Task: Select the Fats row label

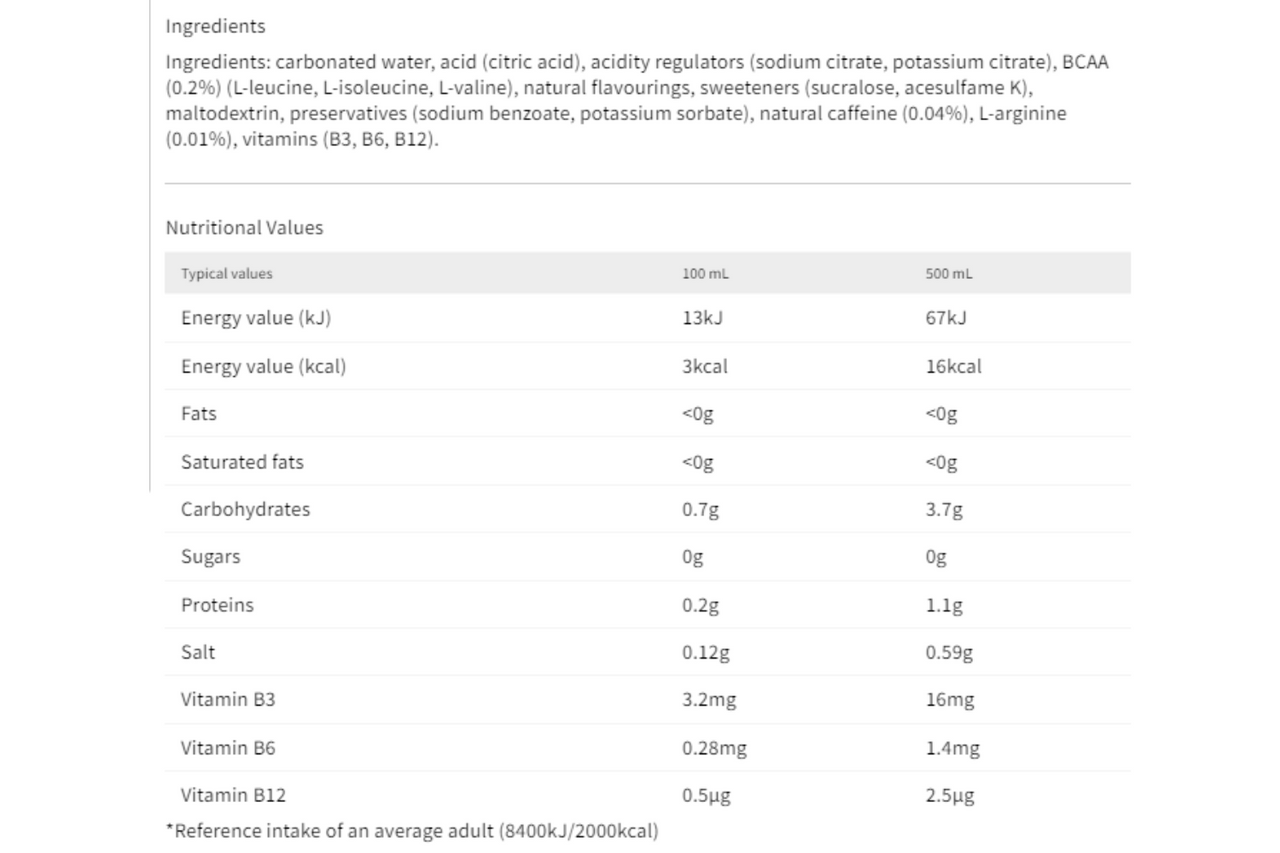Action: tap(198, 413)
